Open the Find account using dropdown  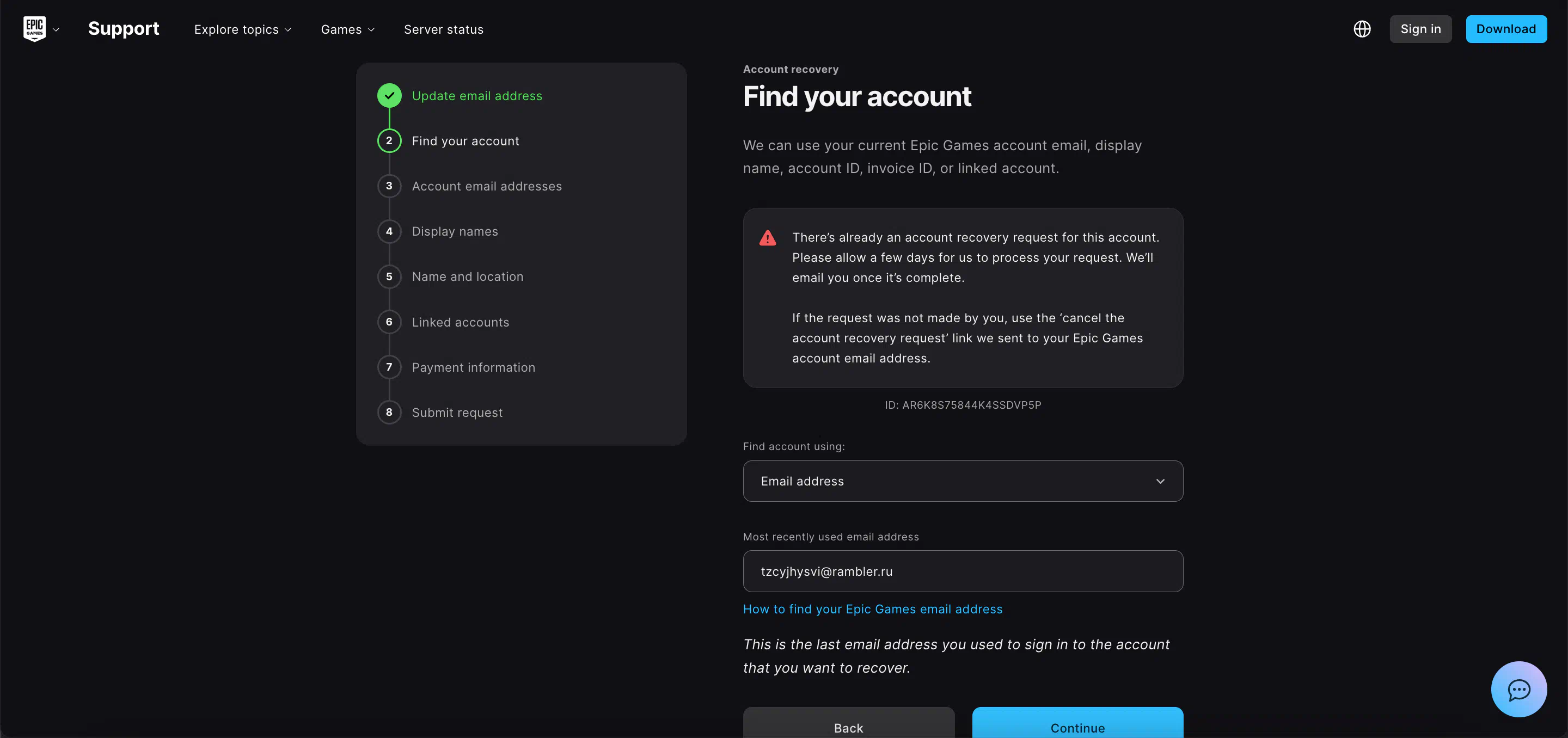(963, 481)
